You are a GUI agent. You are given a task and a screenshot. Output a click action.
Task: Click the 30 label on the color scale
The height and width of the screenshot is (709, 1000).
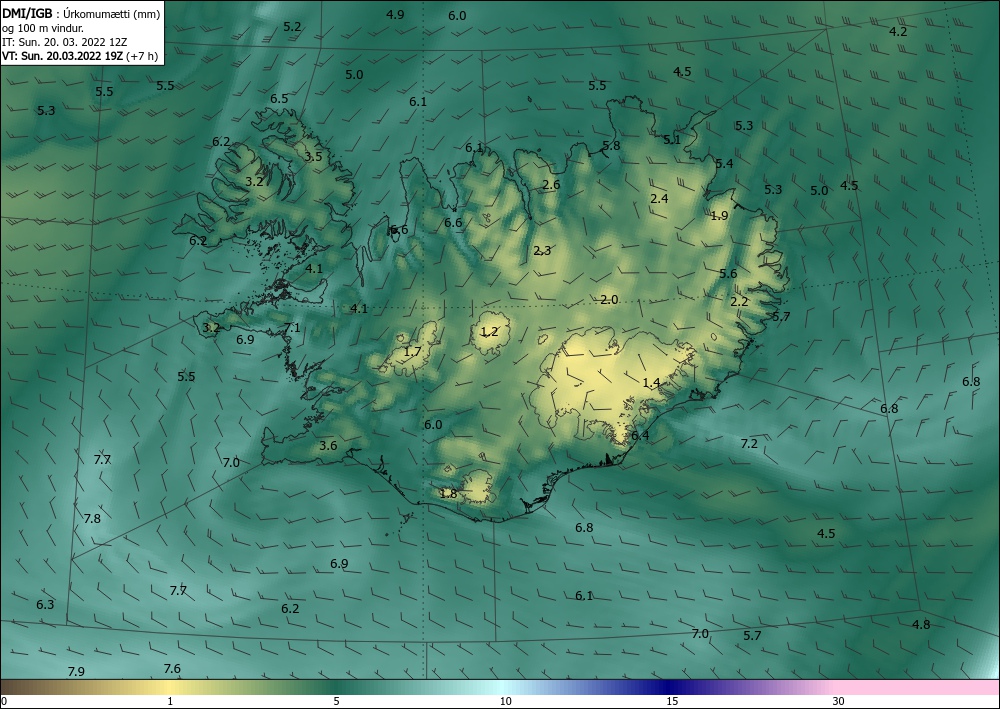tap(839, 701)
